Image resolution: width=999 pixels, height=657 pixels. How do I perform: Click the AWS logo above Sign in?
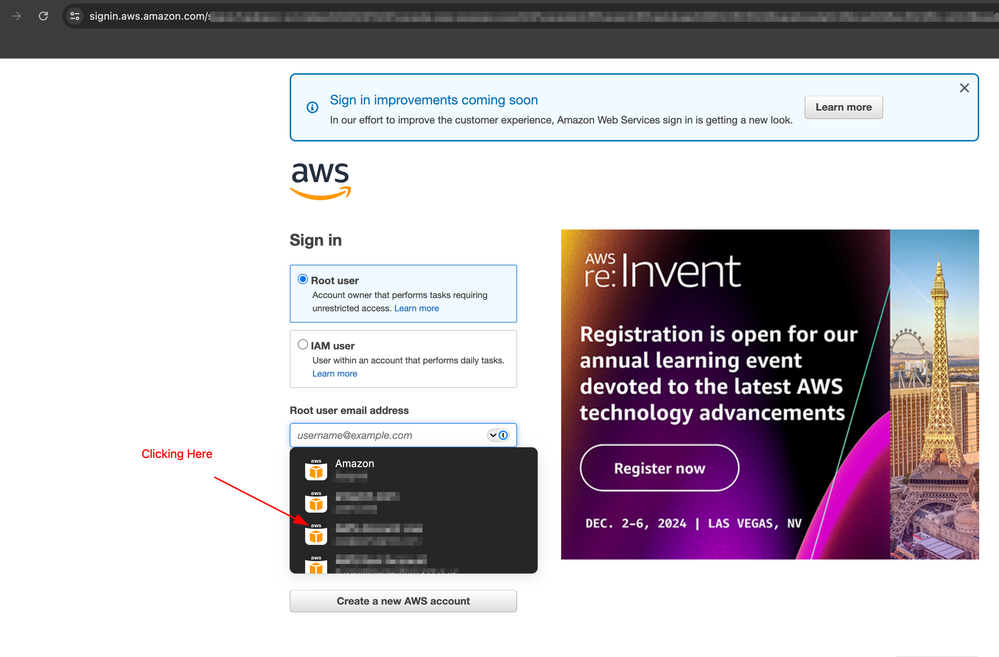(x=321, y=181)
